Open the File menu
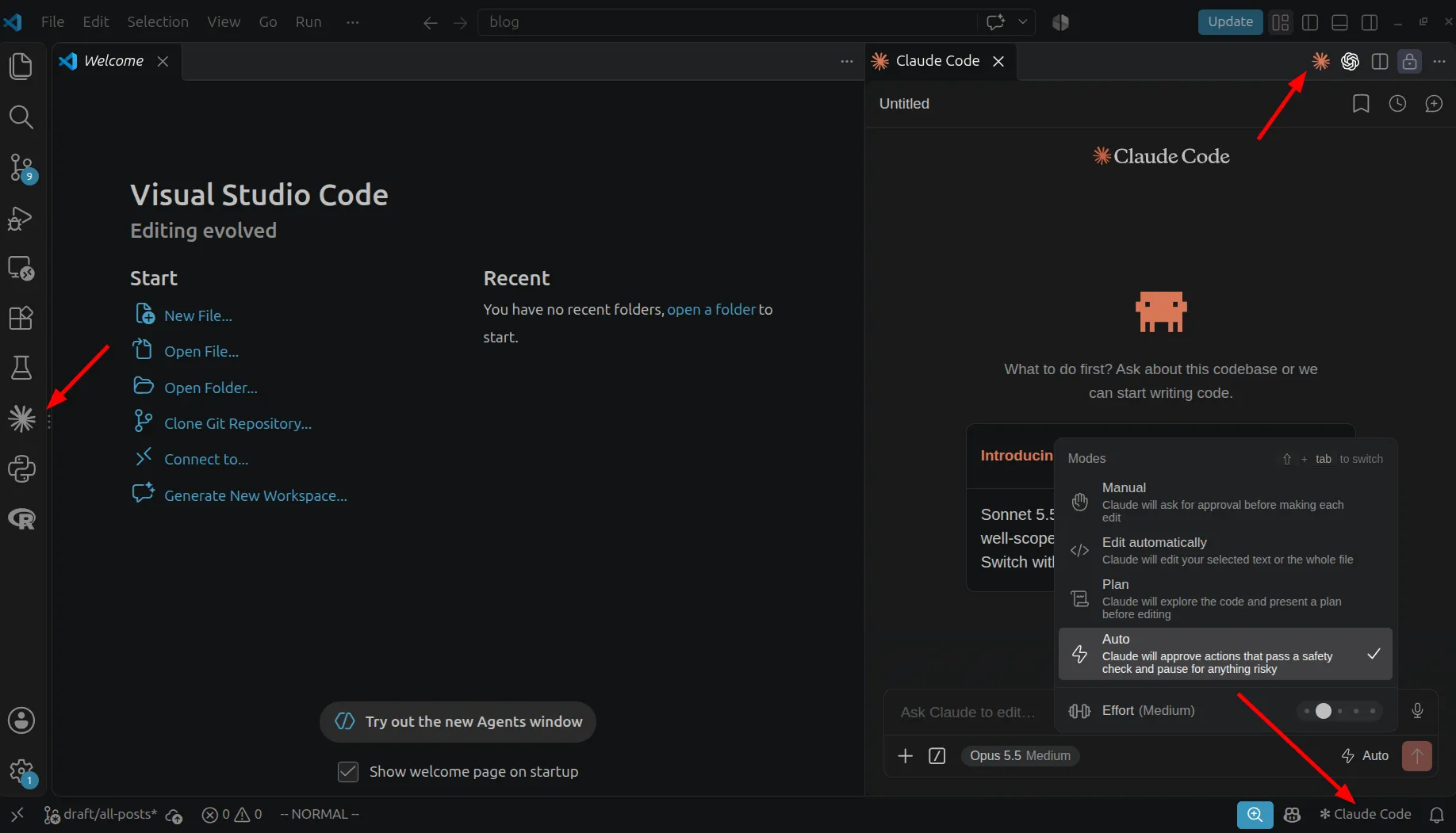The width and height of the screenshot is (1456, 833). (x=52, y=22)
